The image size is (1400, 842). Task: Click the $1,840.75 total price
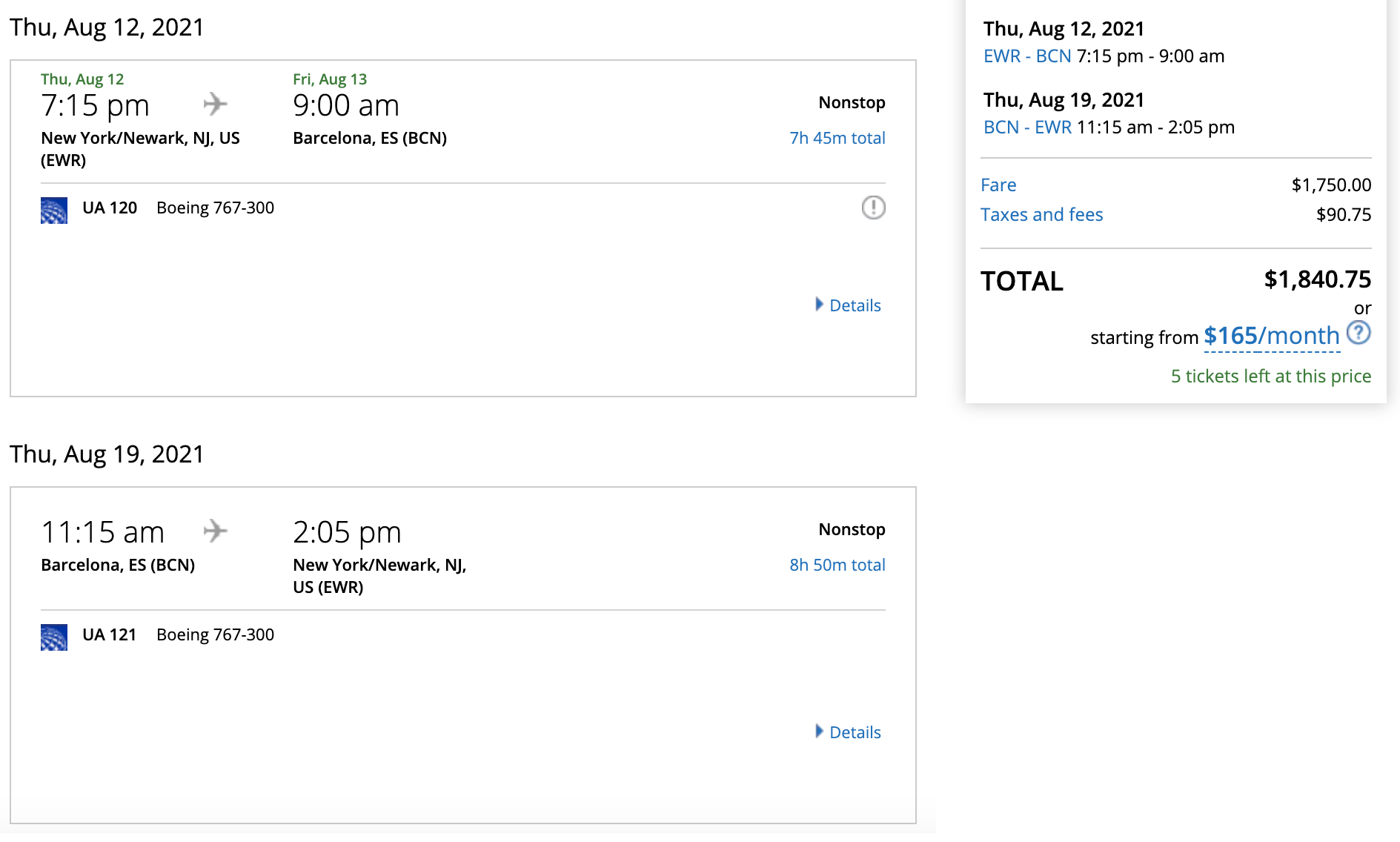click(1317, 279)
